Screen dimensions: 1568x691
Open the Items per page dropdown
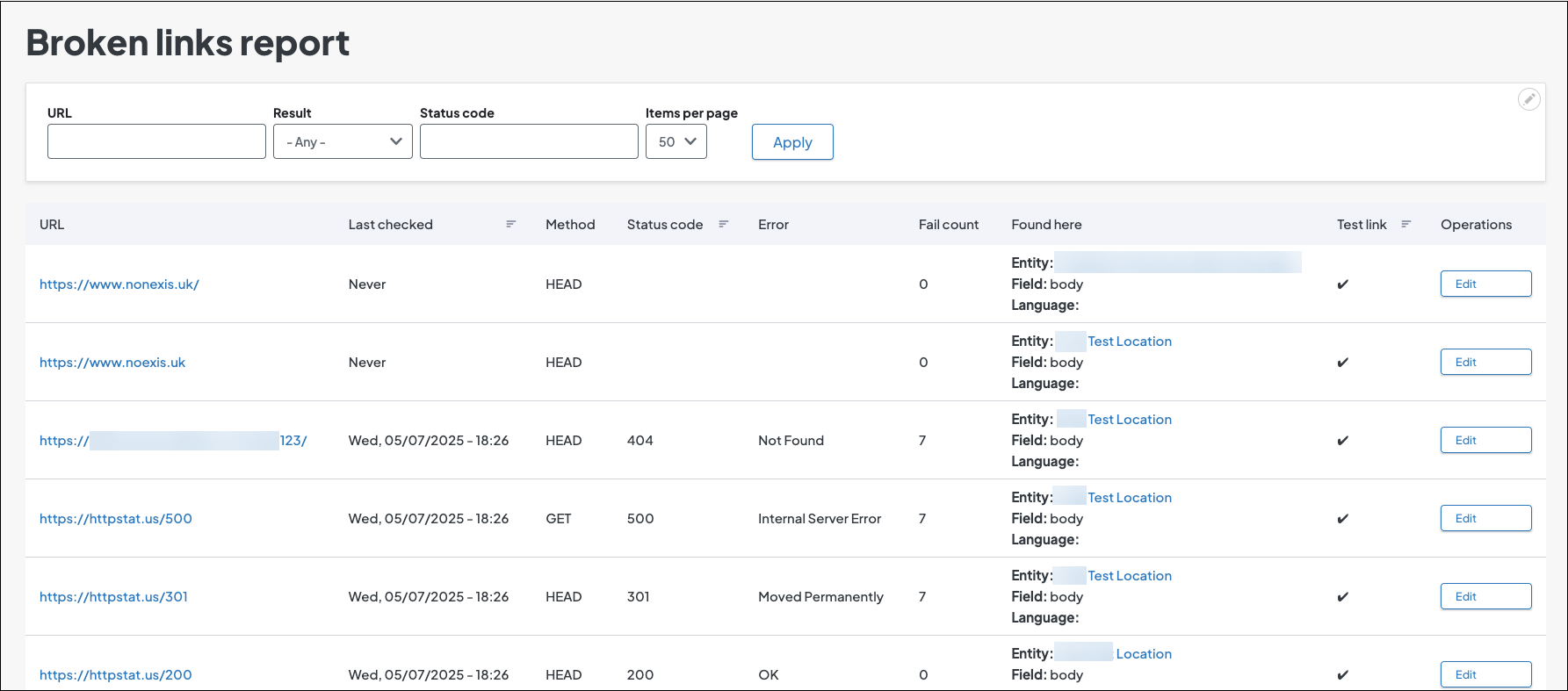(x=676, y=141)
